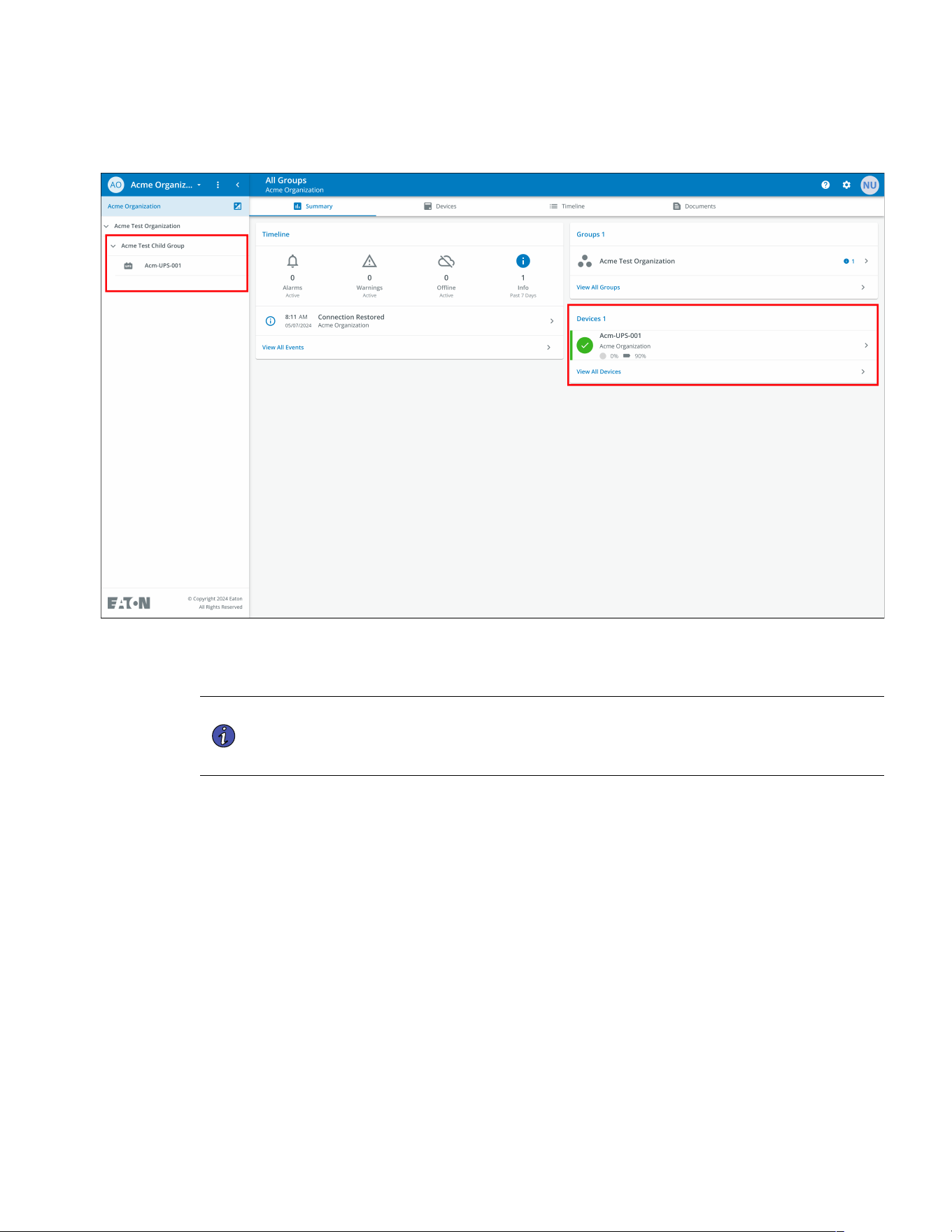
Task: Click the Alarms bell icon
Action: point(292,261)
